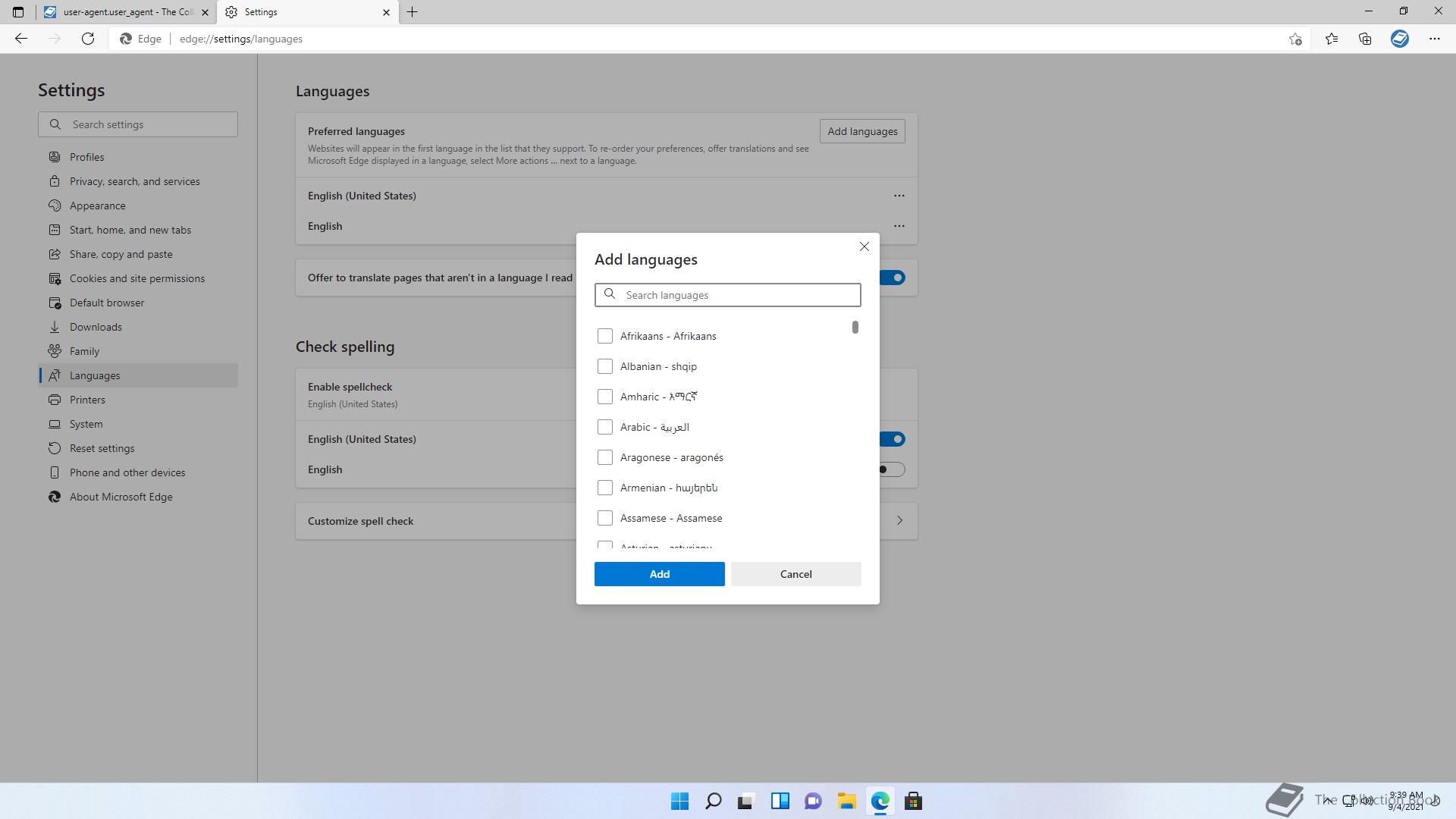Click Microsoft Edge taskbar icon
The image size is (1456, 819).
coord(880,801)
